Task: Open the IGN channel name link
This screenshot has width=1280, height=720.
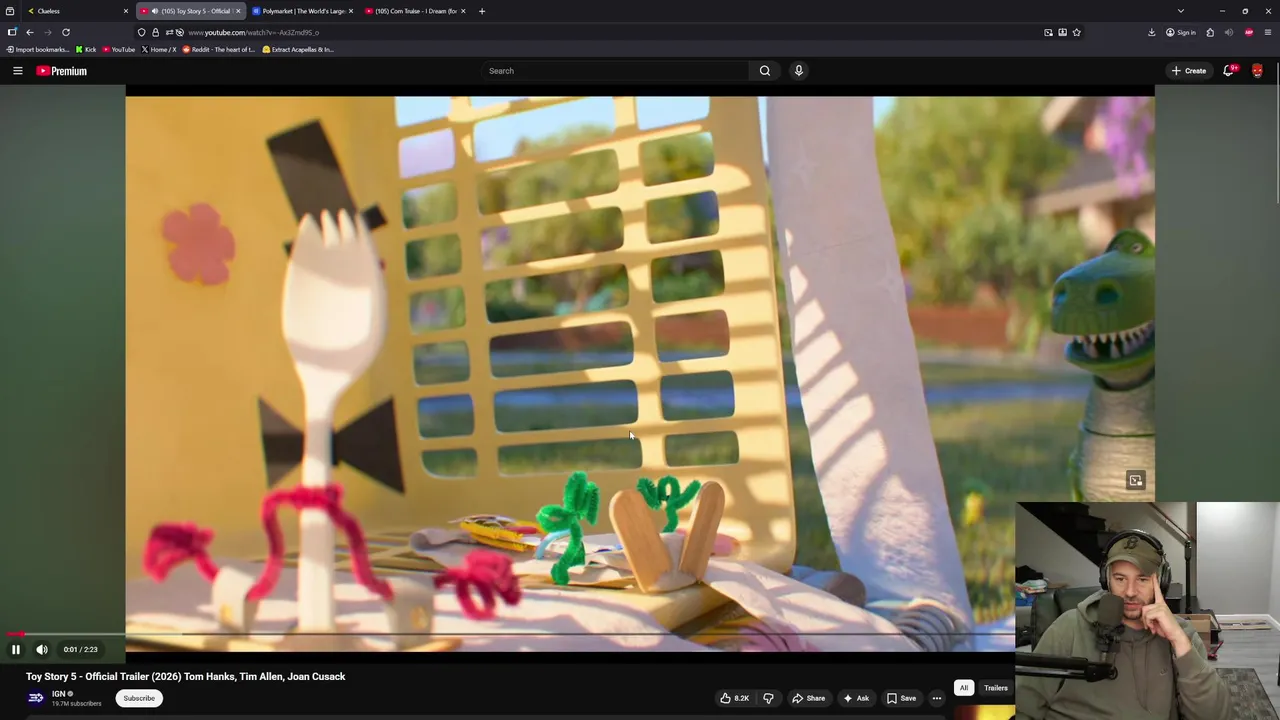Action: pyautogui.click(x=58, y=693)
